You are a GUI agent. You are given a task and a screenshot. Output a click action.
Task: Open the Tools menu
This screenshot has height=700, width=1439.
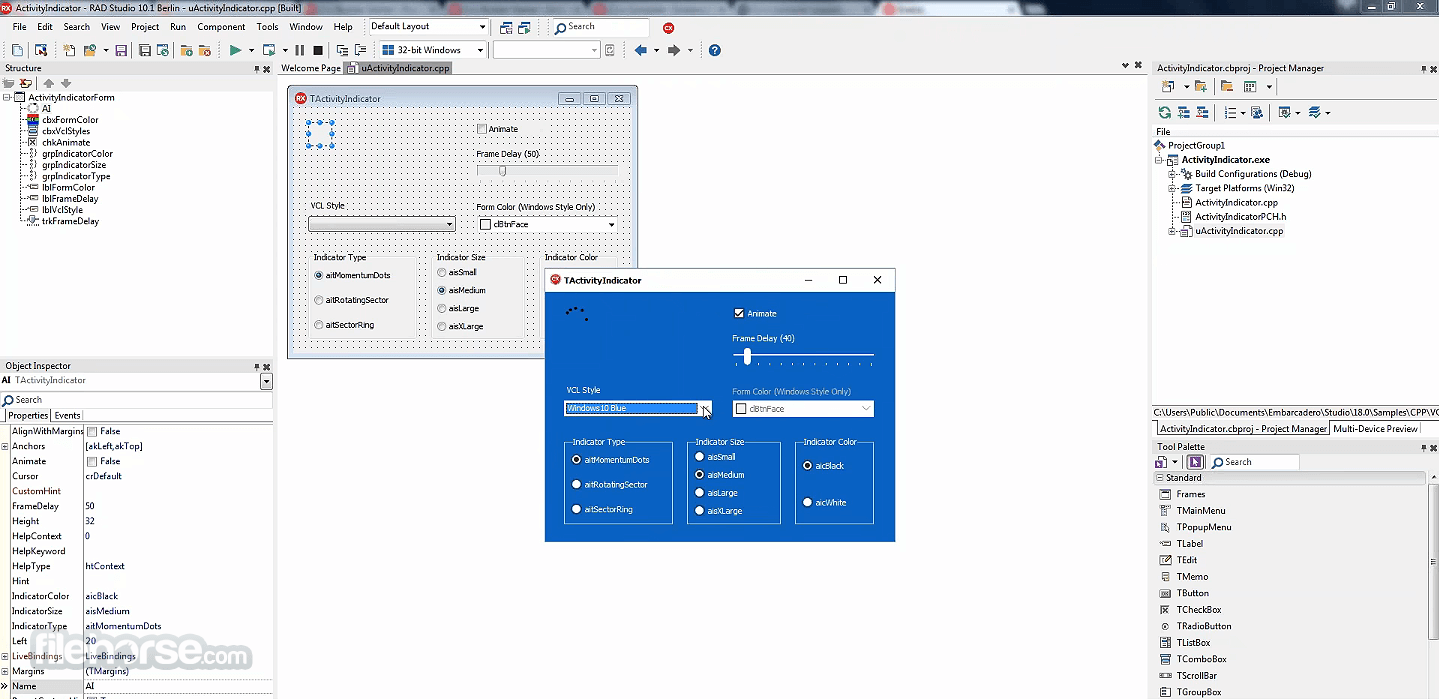point(267,27)
